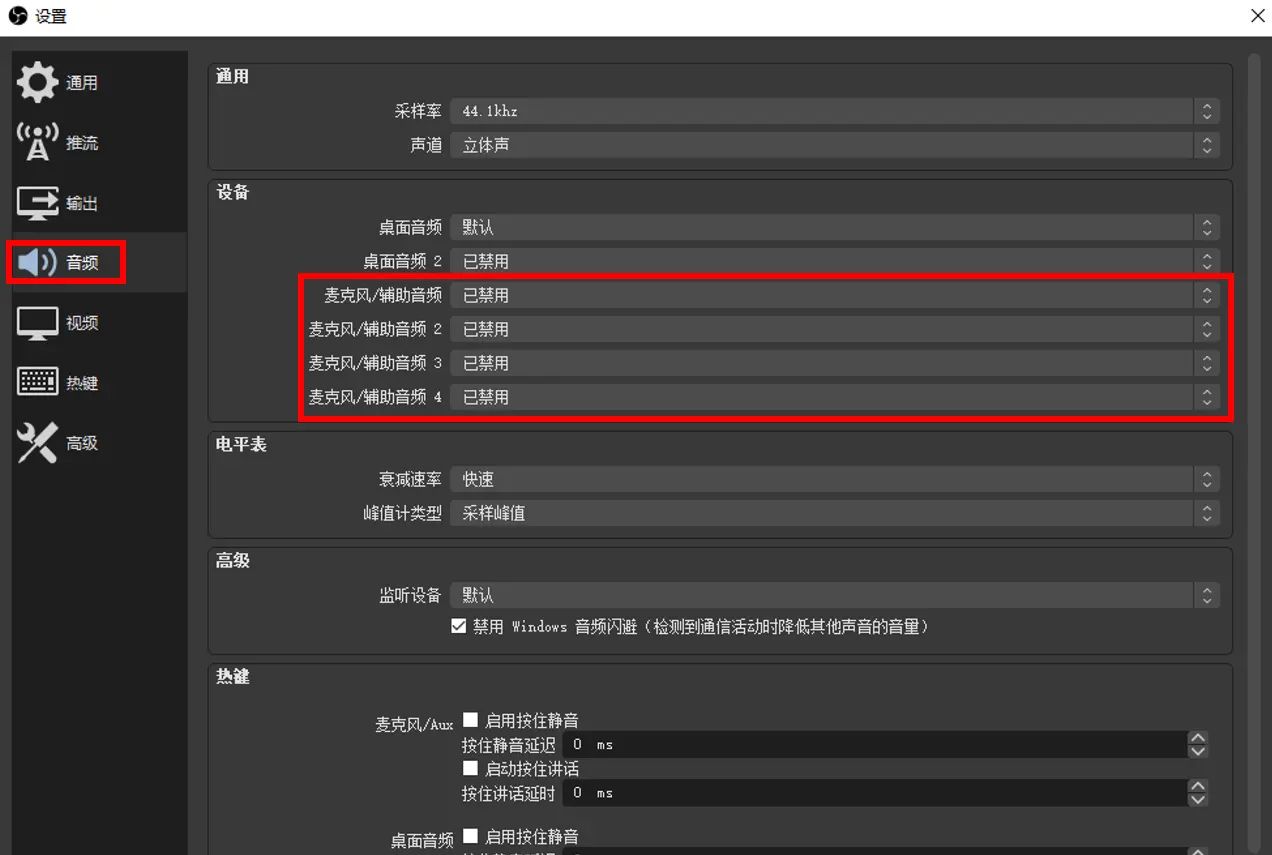Select the 音频 settings tab
This screenshot has height=855, width=1272.
click(x=99, y=263)
